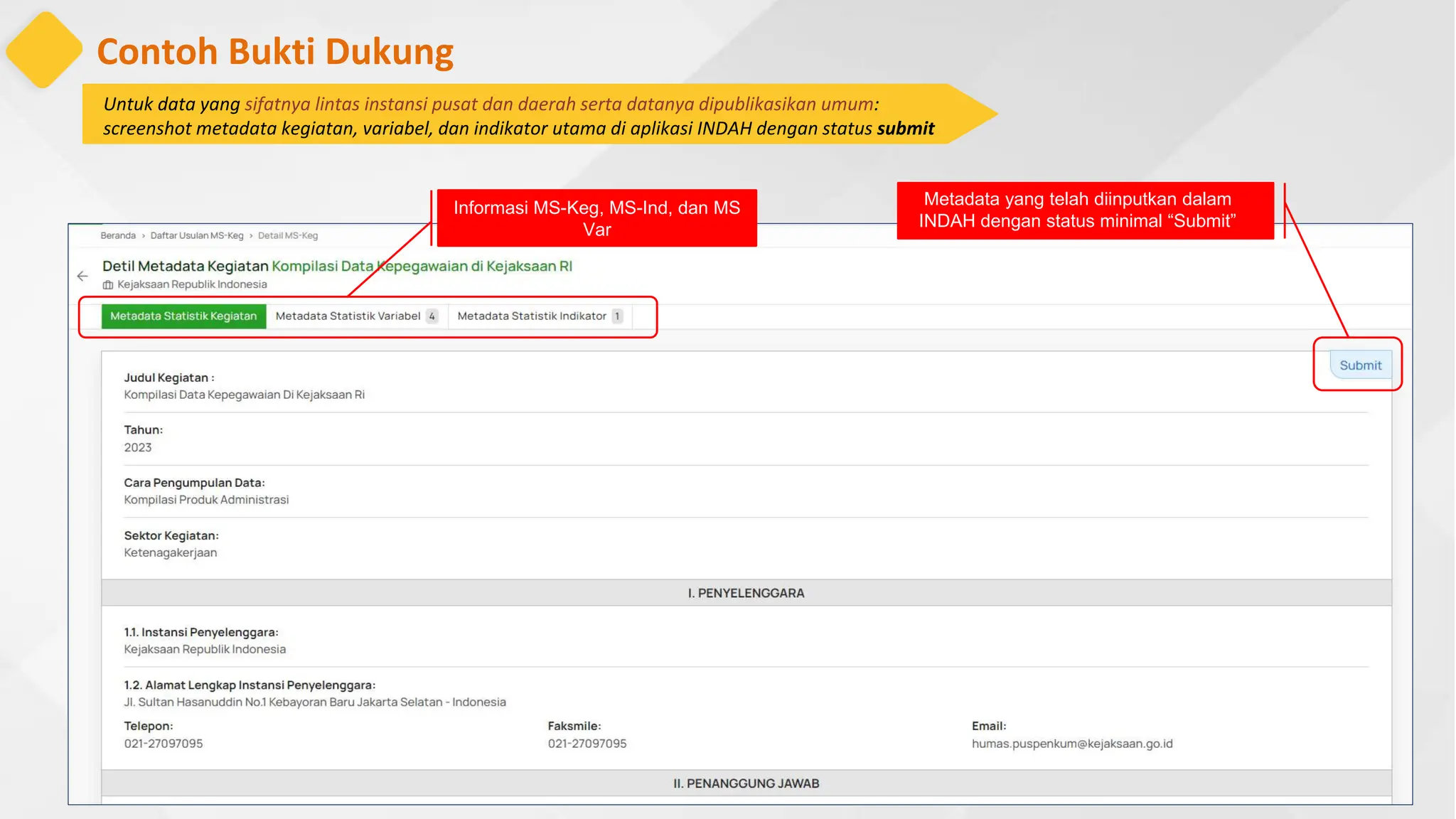Click Kompilasi Produk Administrasi text

tap(206, 500)
